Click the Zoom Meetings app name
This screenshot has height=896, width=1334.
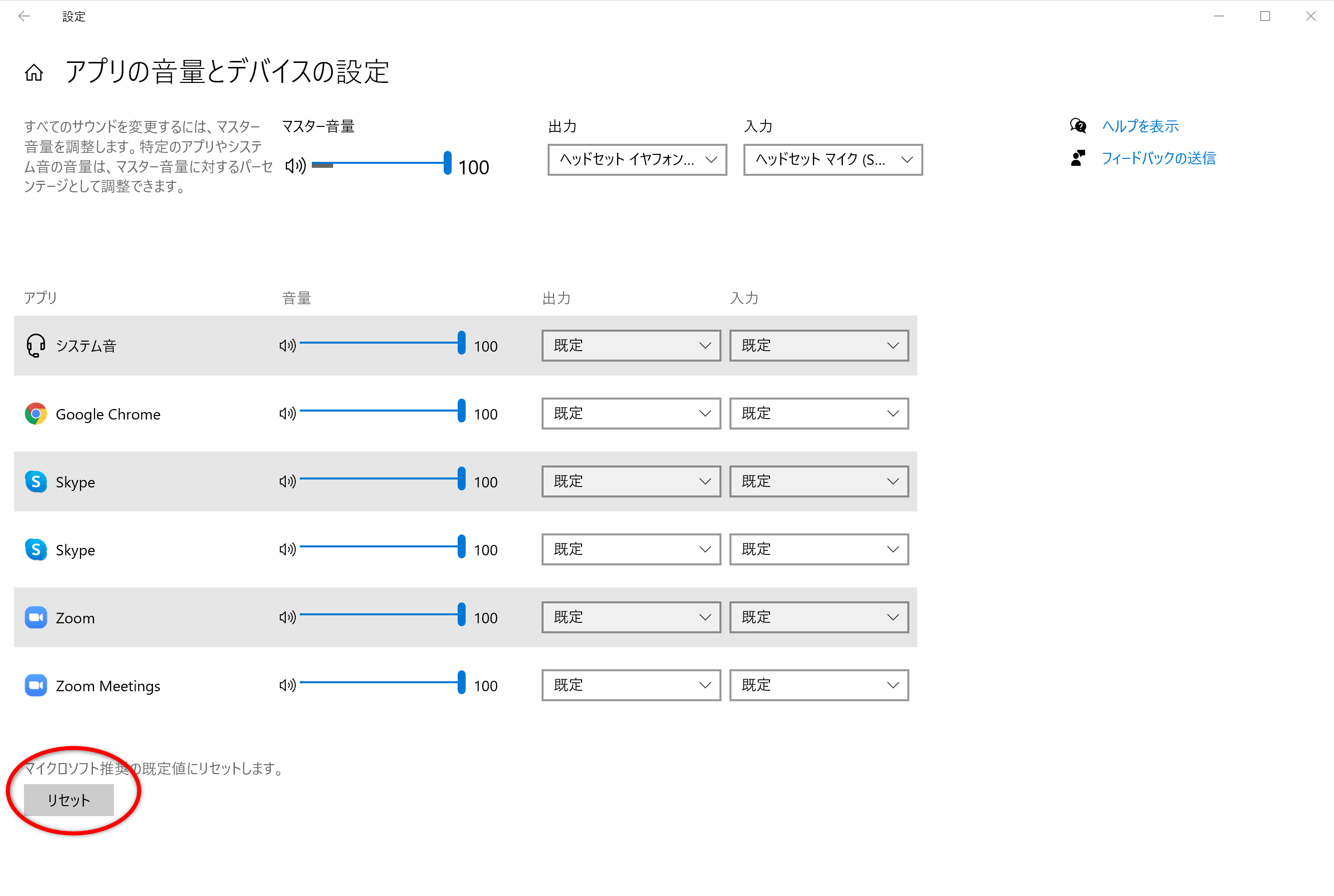click(108, 686)
